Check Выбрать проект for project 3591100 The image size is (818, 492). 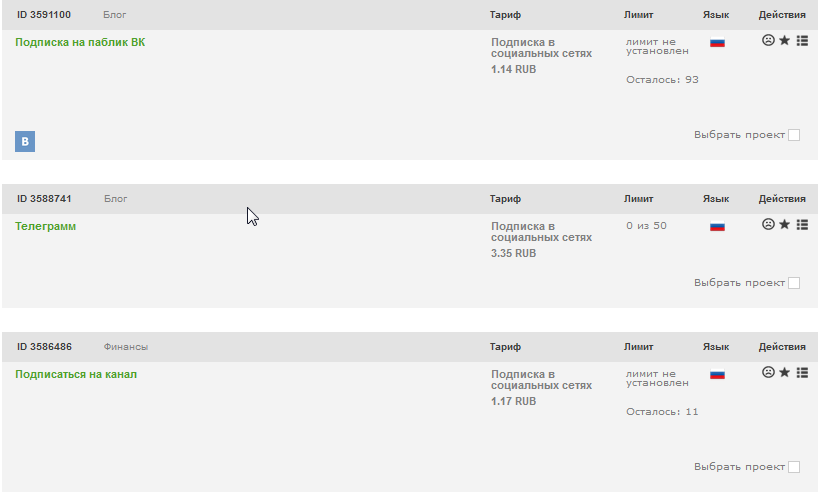[x=794, y=135]
